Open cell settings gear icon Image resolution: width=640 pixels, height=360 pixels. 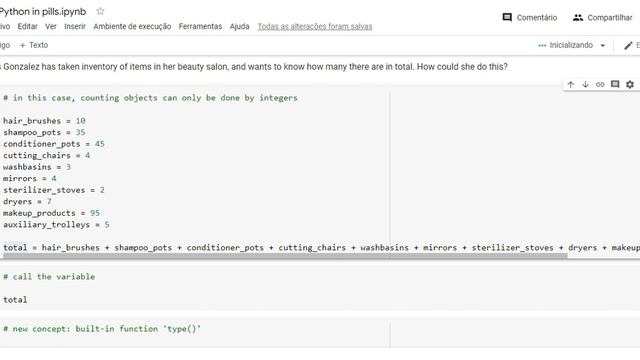630,84
